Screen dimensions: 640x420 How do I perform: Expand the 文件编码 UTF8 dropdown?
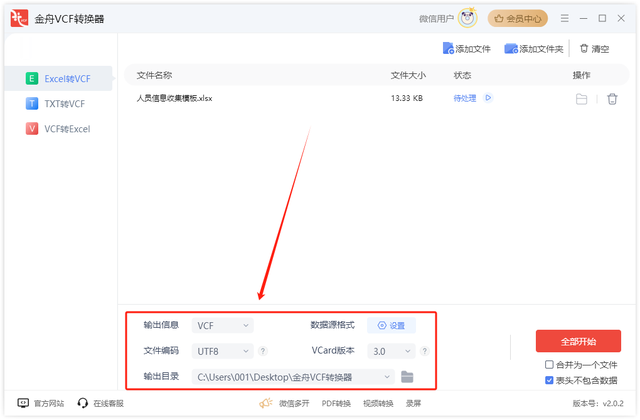[x=222, y=351]
